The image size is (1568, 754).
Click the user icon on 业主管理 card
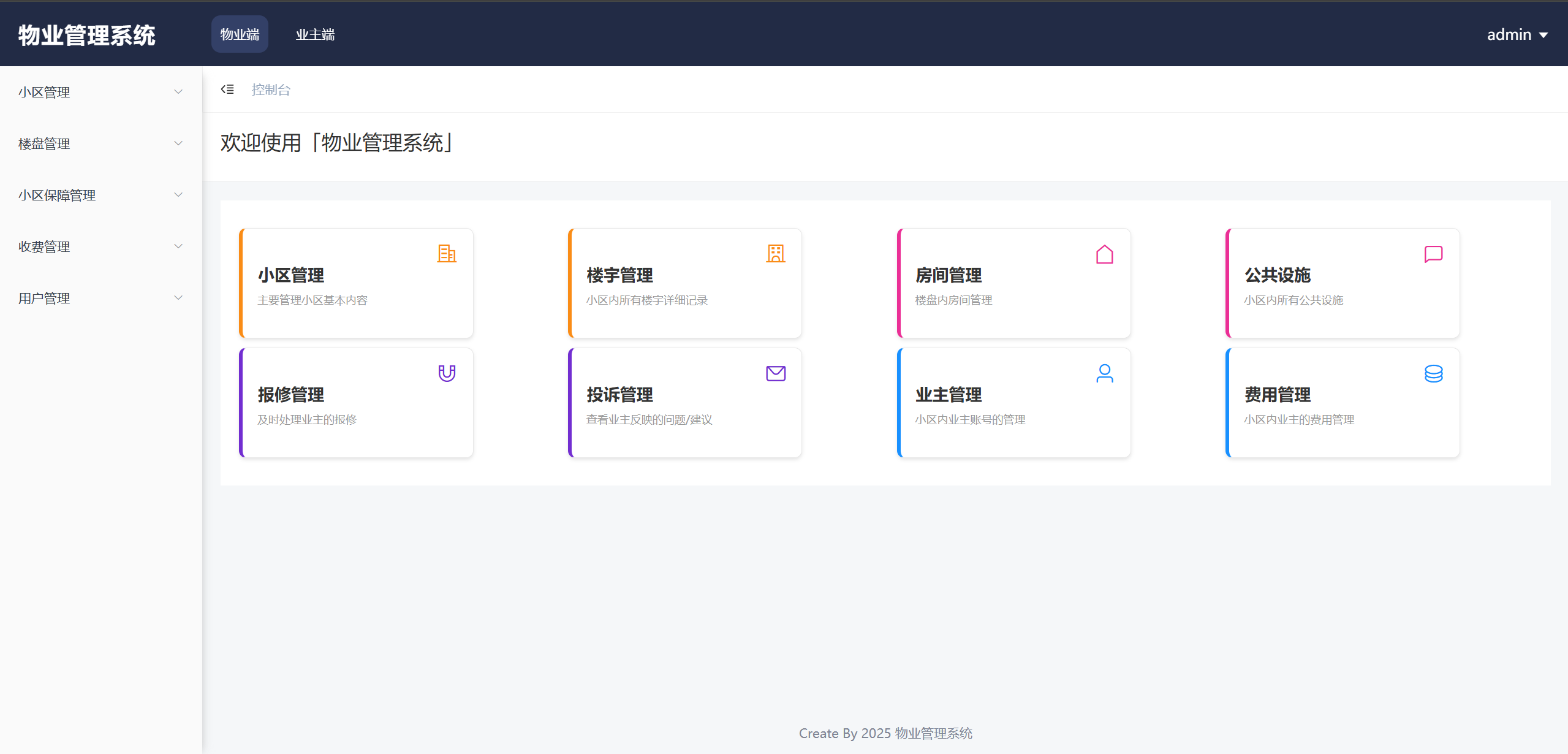(x=1104, y=373)
